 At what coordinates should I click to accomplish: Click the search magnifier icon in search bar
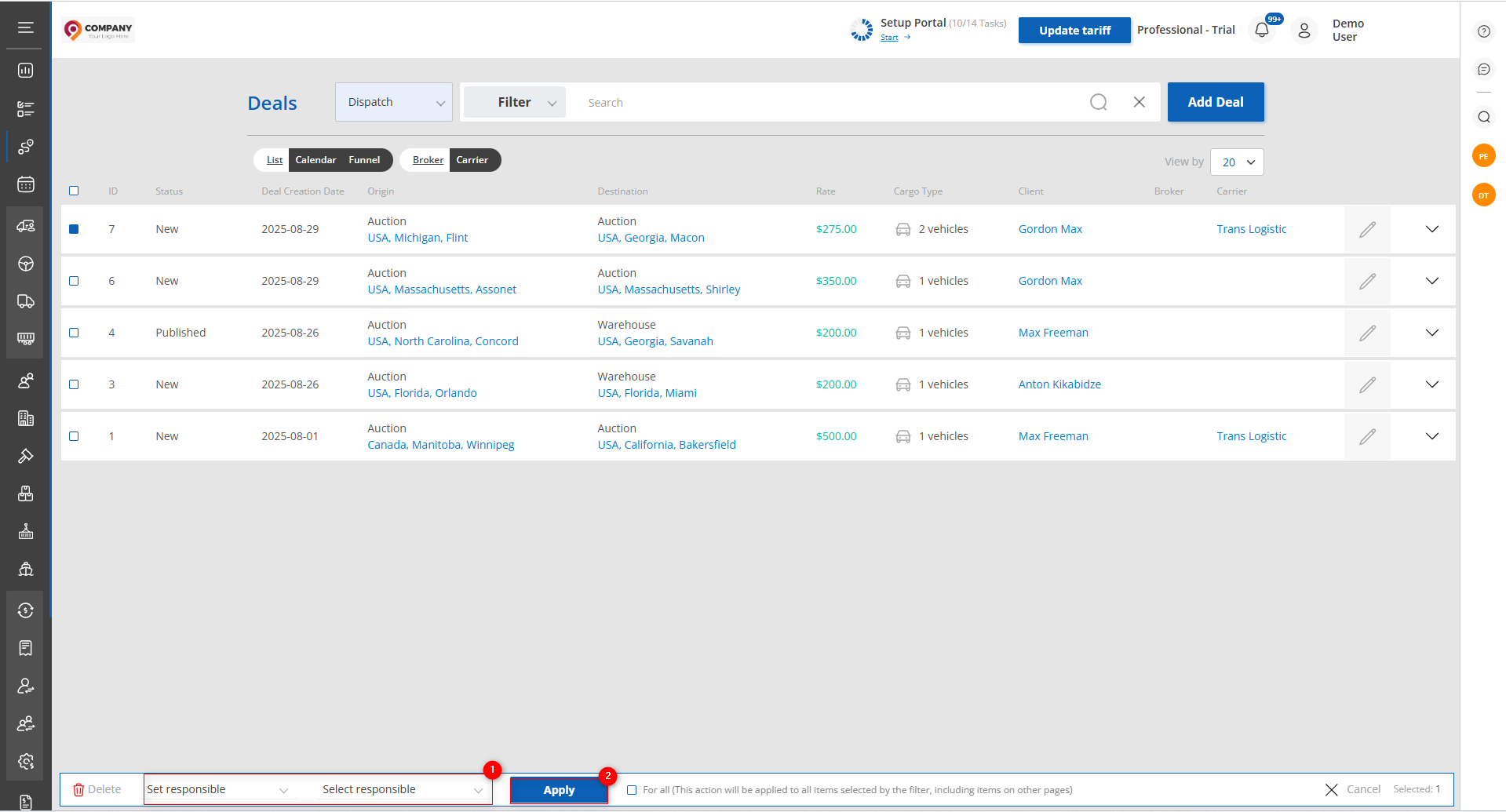click(1098, 102)
